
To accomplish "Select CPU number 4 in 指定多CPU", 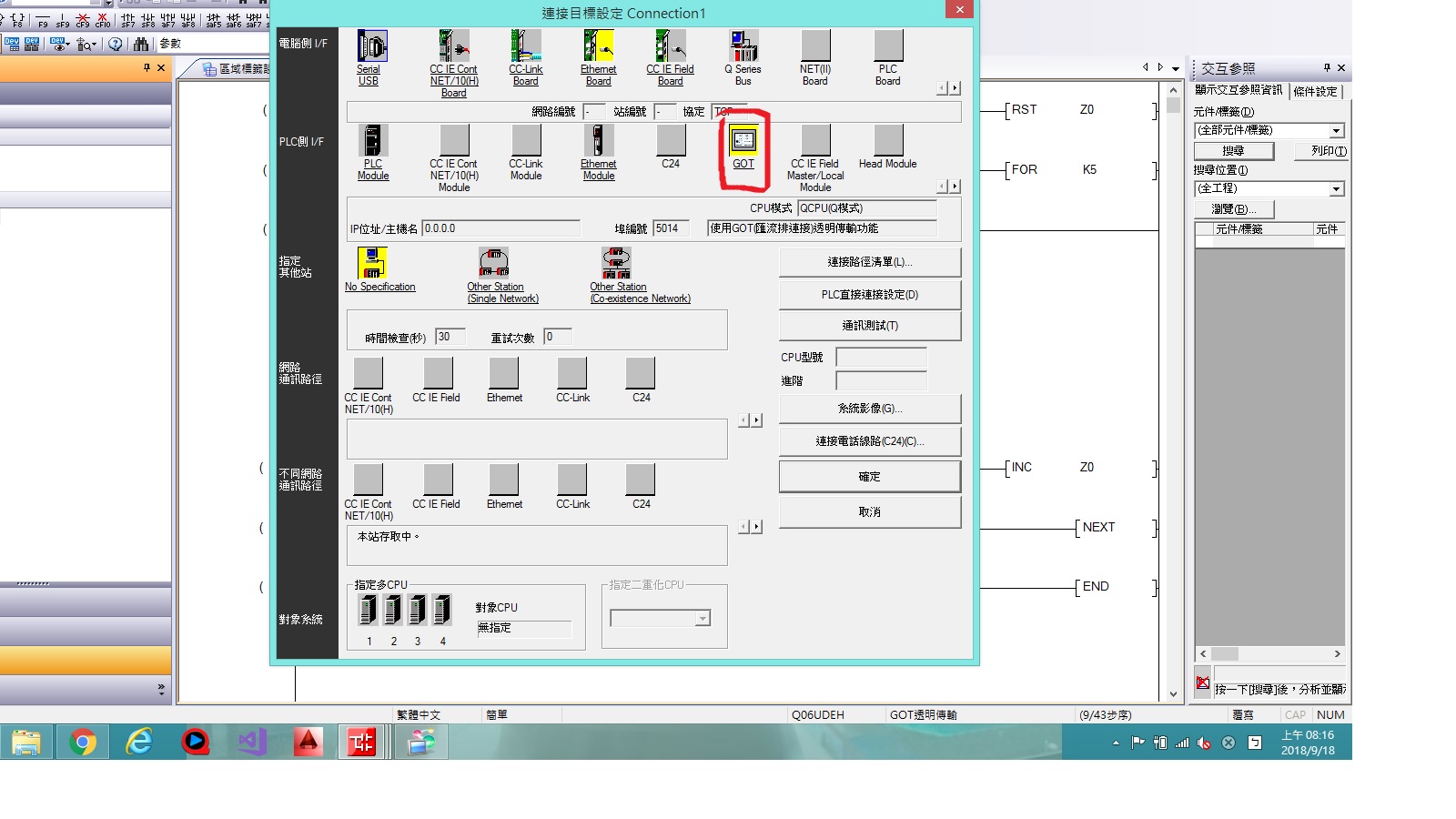I will point(442,610).
